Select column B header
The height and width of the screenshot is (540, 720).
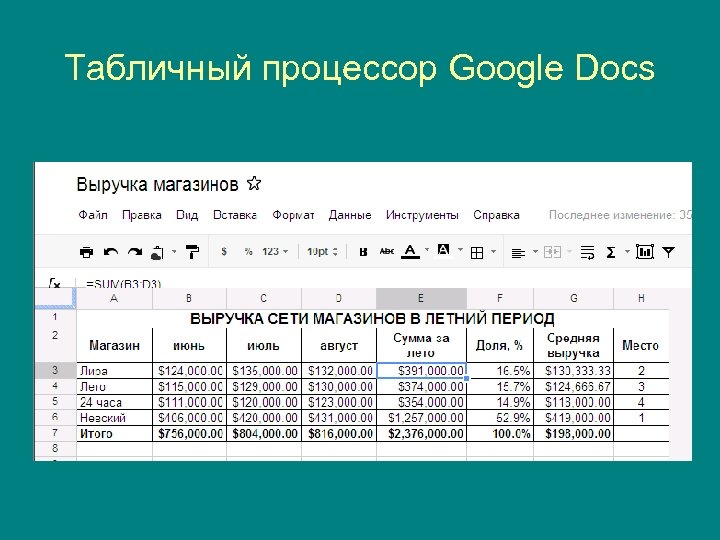(x=189, y=298)
